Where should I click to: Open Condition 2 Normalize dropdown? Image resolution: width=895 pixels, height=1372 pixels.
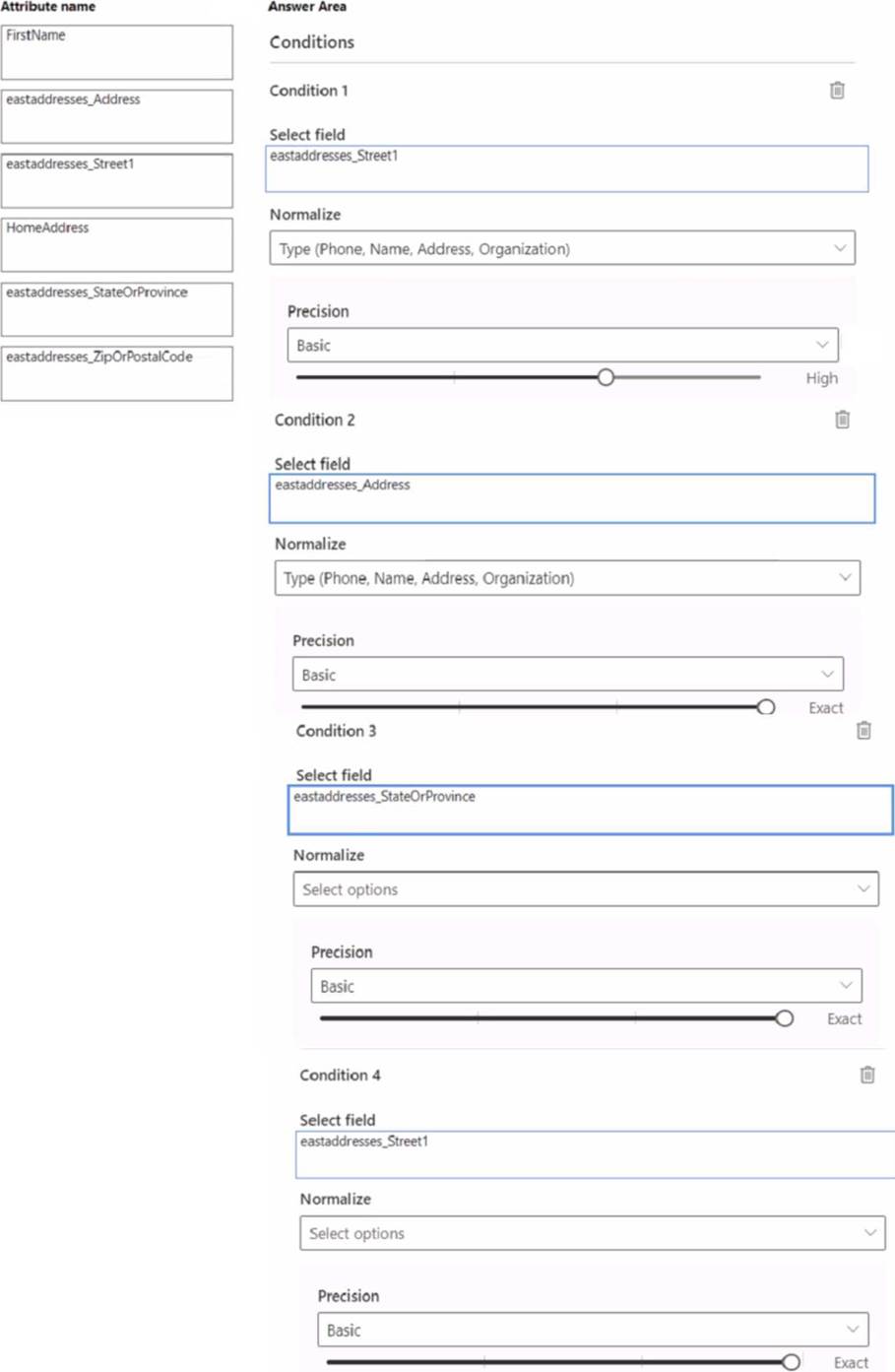[566, 578]
